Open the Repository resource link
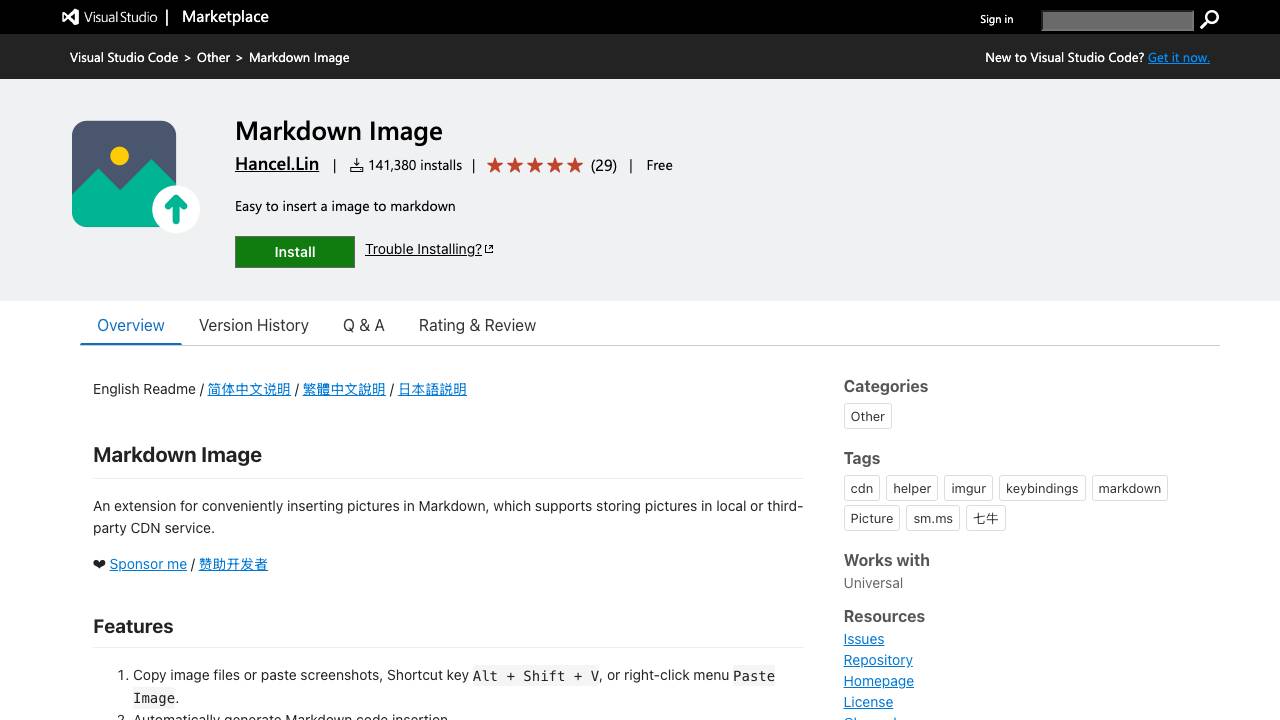 (x=878, y=660)
